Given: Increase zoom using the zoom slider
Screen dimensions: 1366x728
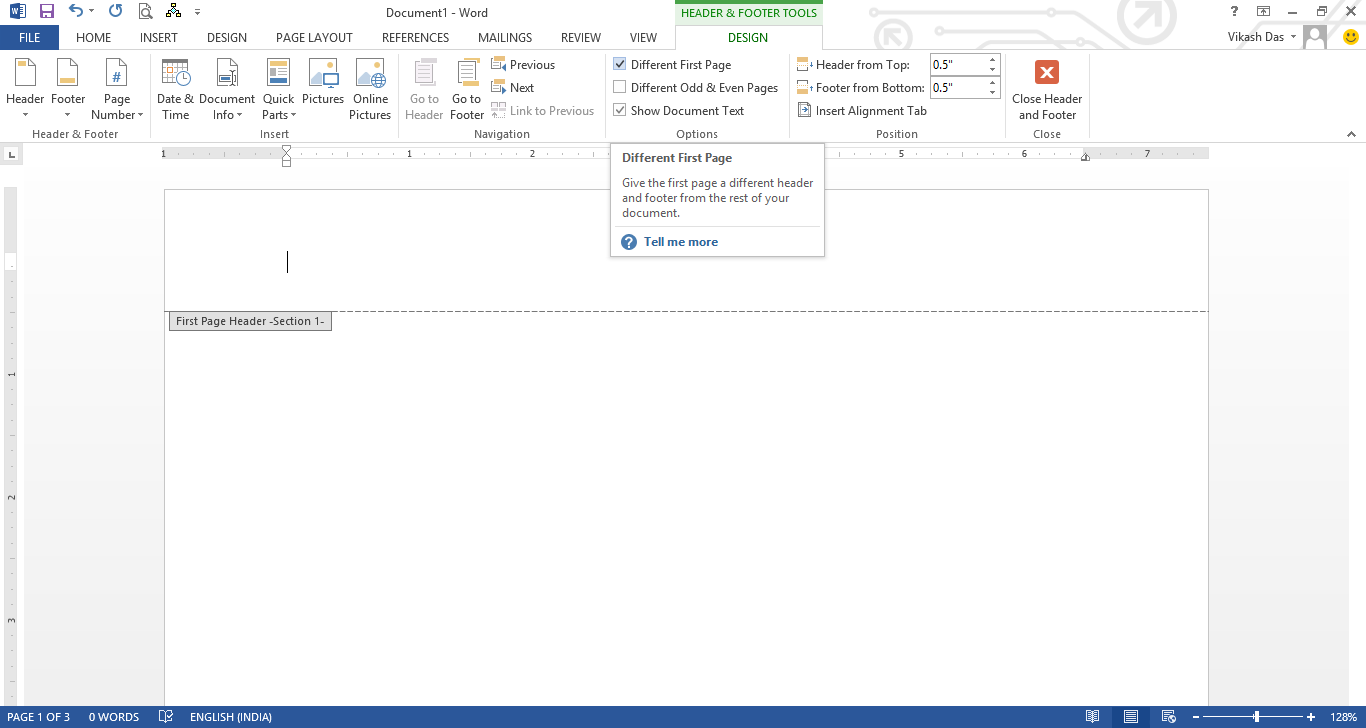Looking at the screenshot, I should coord(1310,716).
